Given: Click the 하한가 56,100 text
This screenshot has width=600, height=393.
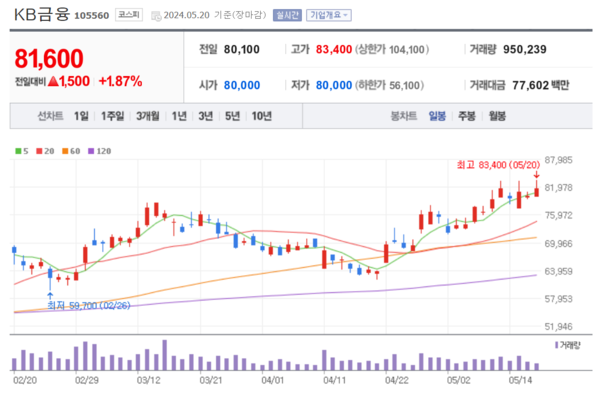Looking at the screenshot, I should [390, 85].
